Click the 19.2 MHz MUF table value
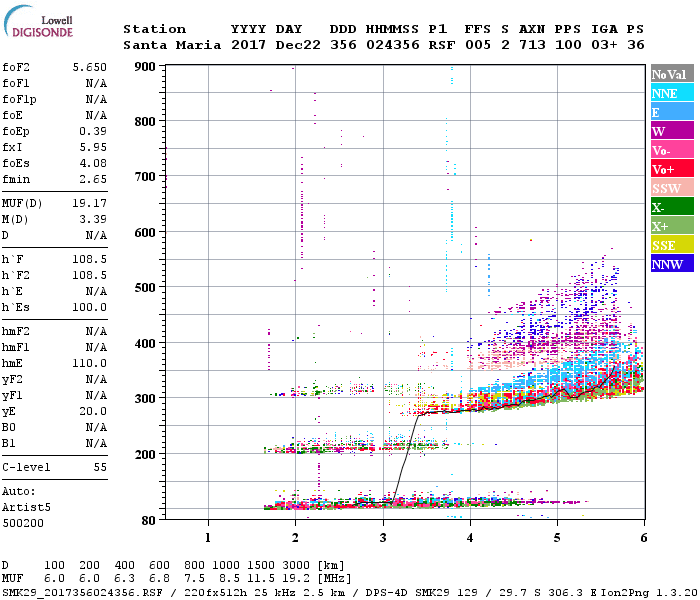The image size is (700, 600). (x=296, y=579)
